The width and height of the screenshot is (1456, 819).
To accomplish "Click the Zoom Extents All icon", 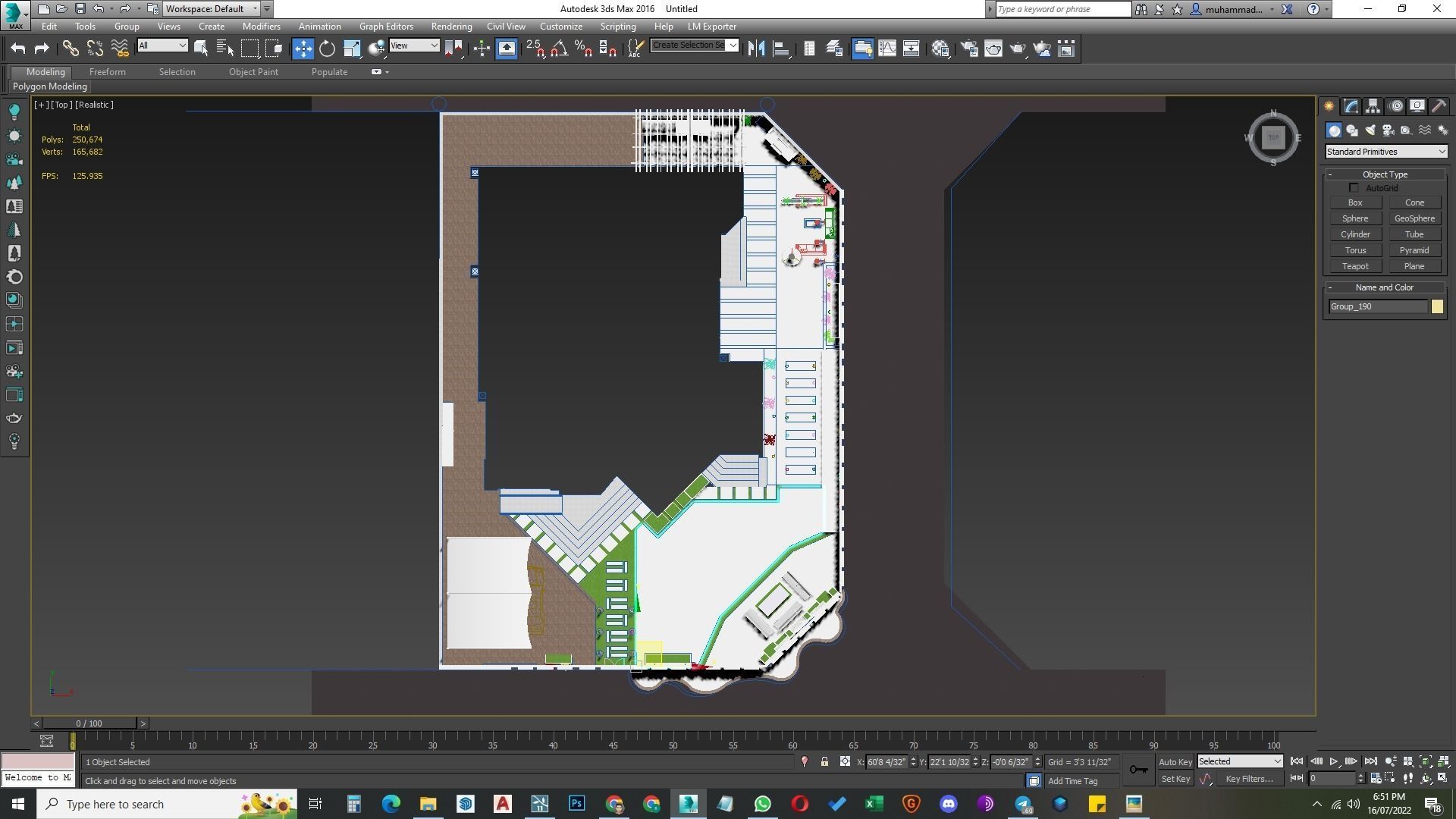I will [1443, 761].
